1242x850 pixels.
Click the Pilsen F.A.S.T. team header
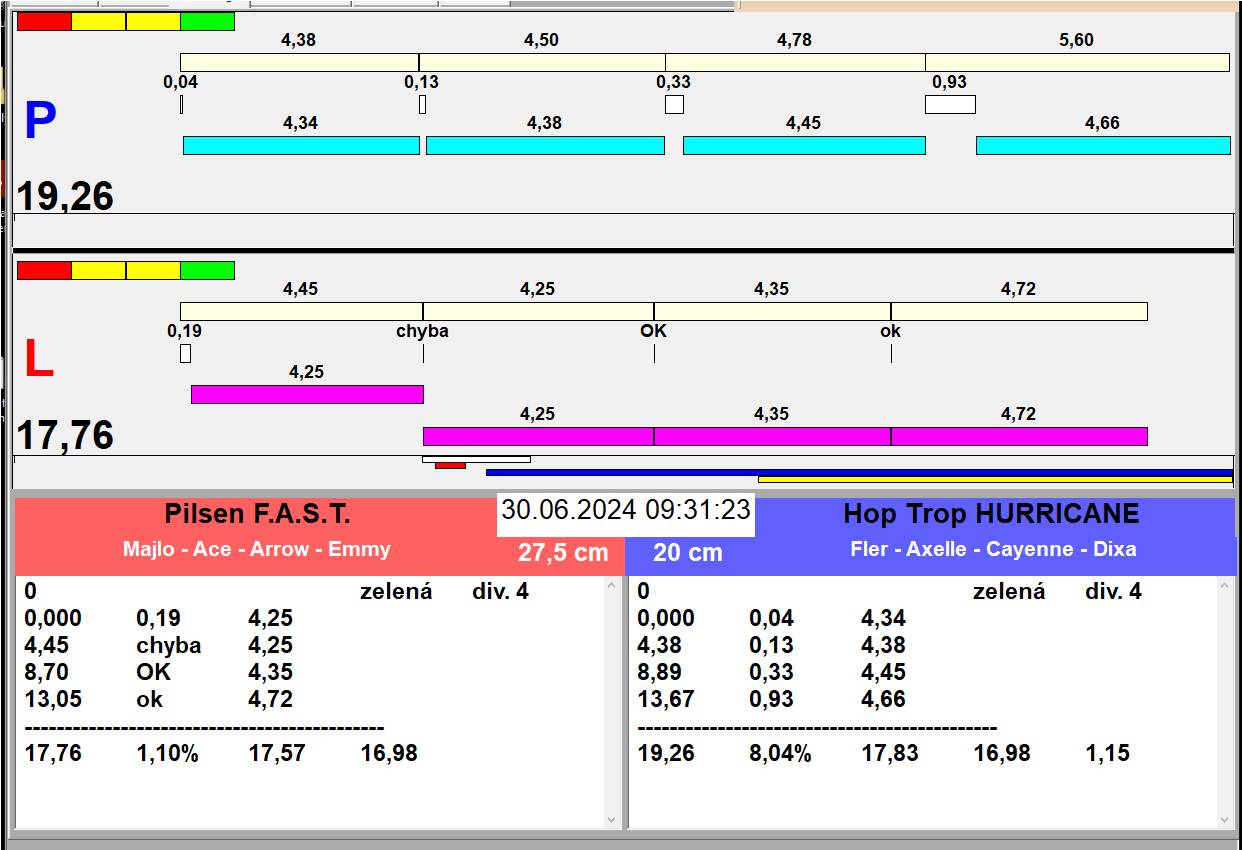click(x=257, y=514)
